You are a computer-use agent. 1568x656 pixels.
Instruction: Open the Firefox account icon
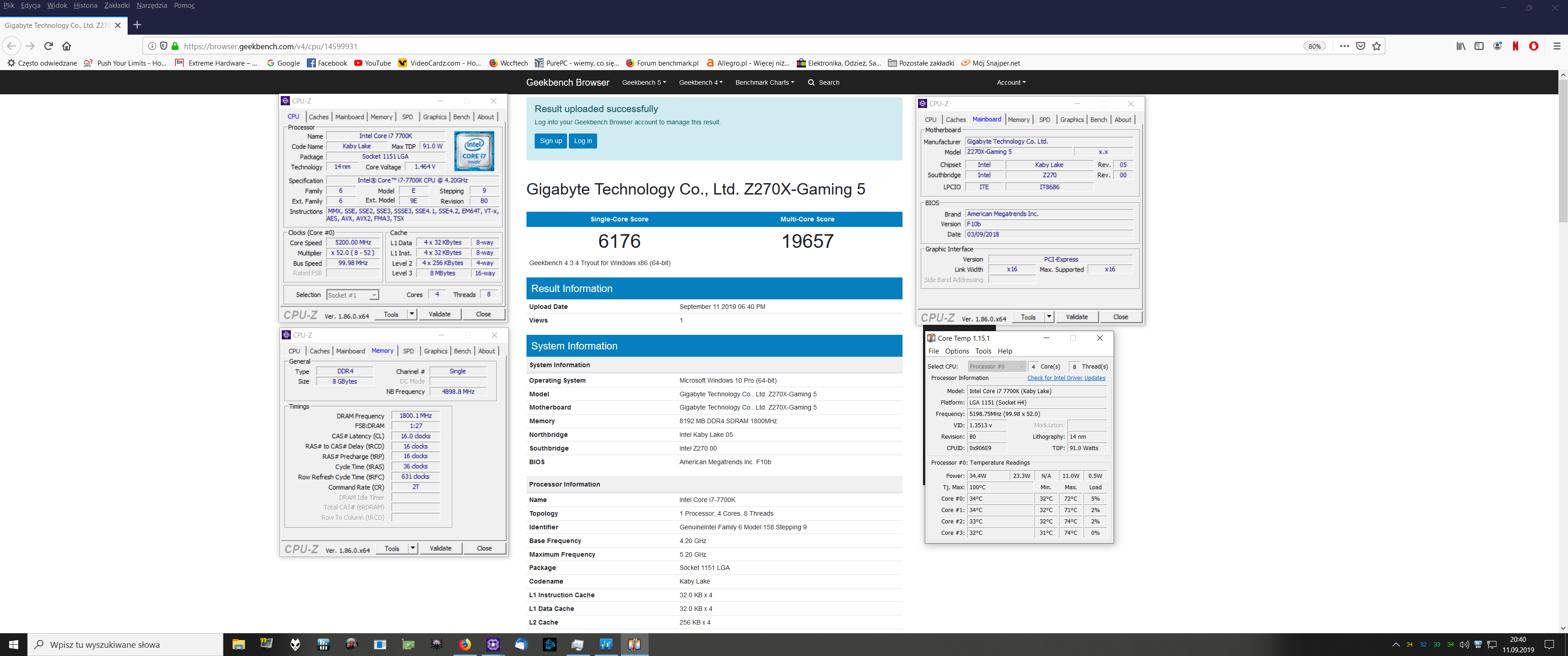(x=1497, y=46)
